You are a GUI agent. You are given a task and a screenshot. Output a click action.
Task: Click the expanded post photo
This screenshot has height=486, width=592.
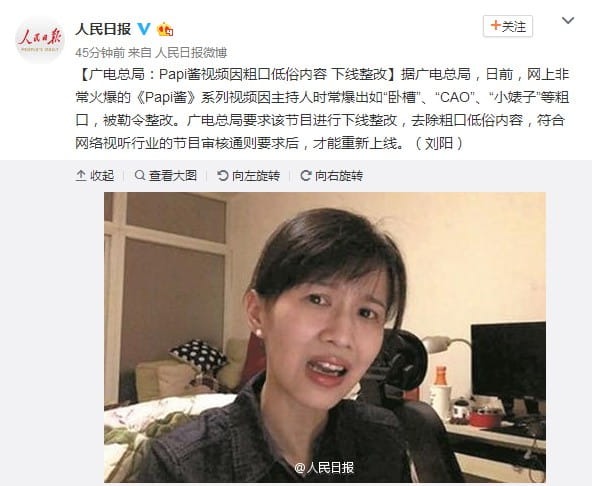pyautogui.click(x=325, y=337)
